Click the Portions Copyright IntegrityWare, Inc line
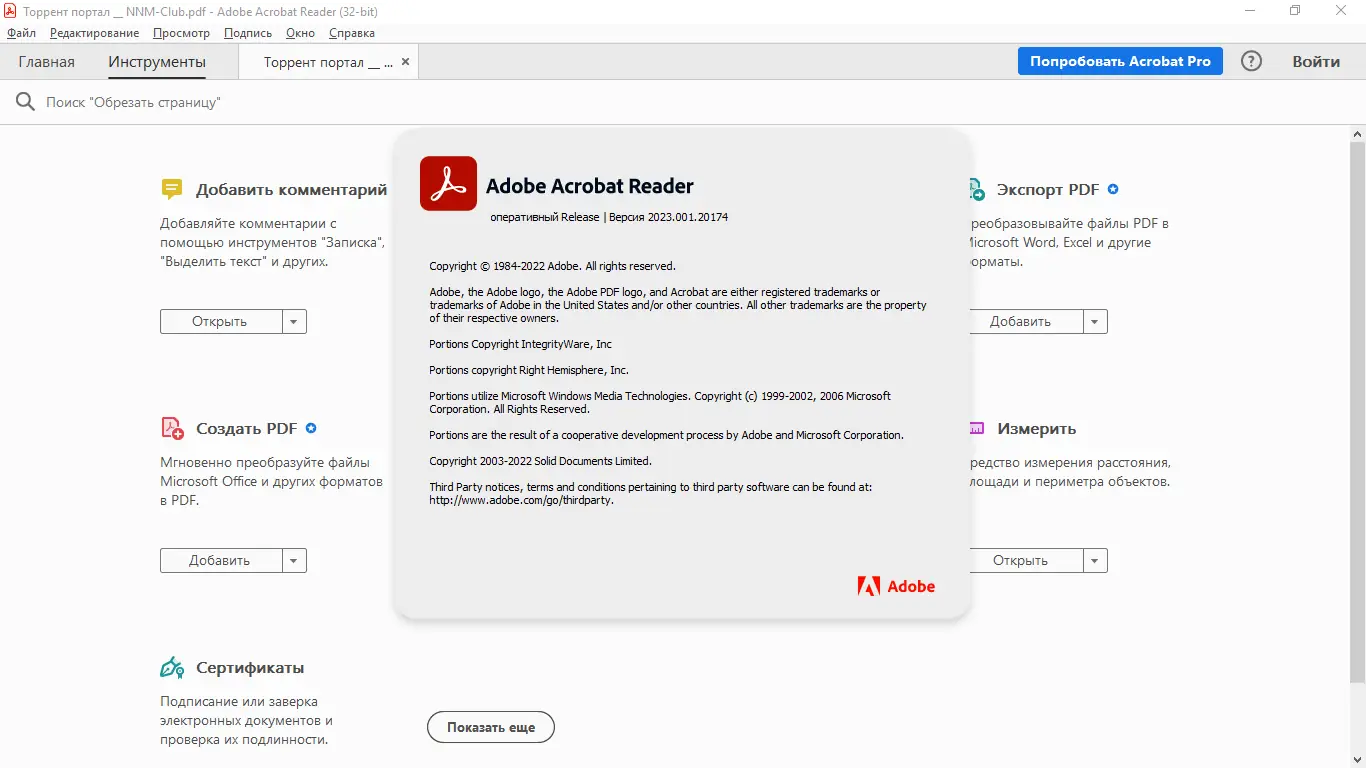The image size is (1366, 768). click(521, 344)
